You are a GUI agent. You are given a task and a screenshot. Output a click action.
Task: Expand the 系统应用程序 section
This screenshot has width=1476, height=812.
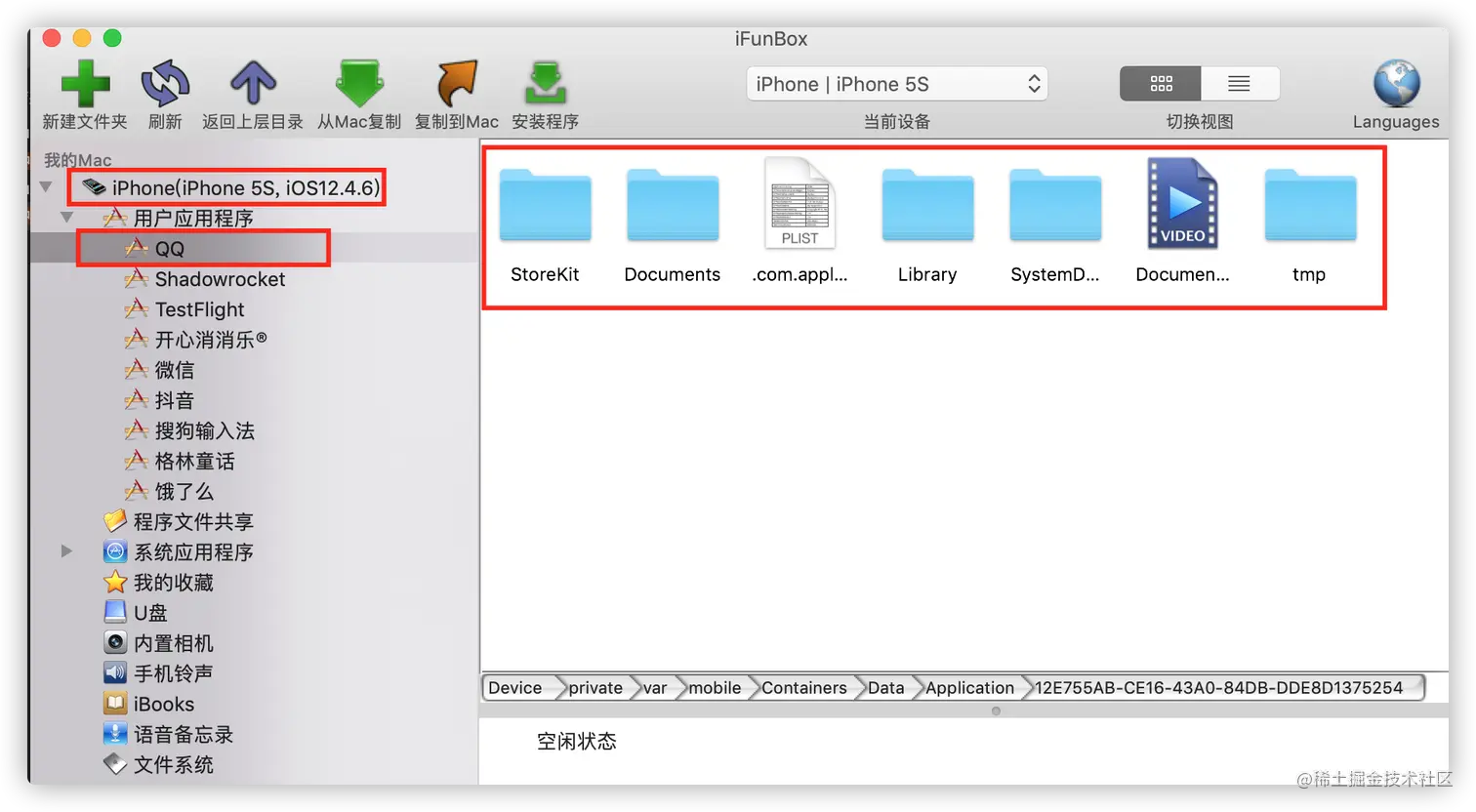[x=66, y=550]
